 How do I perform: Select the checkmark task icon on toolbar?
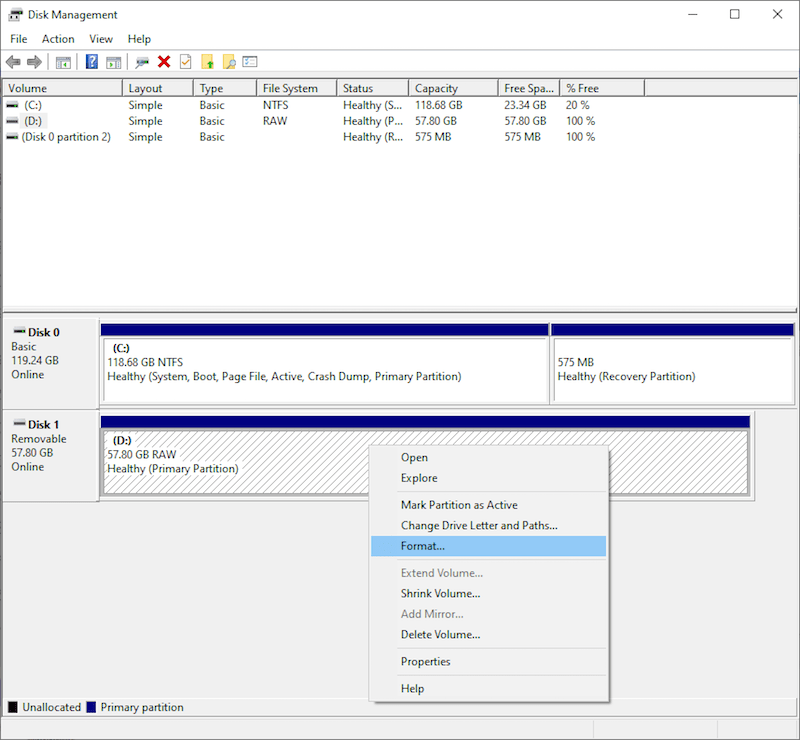(x=185, y=62)
